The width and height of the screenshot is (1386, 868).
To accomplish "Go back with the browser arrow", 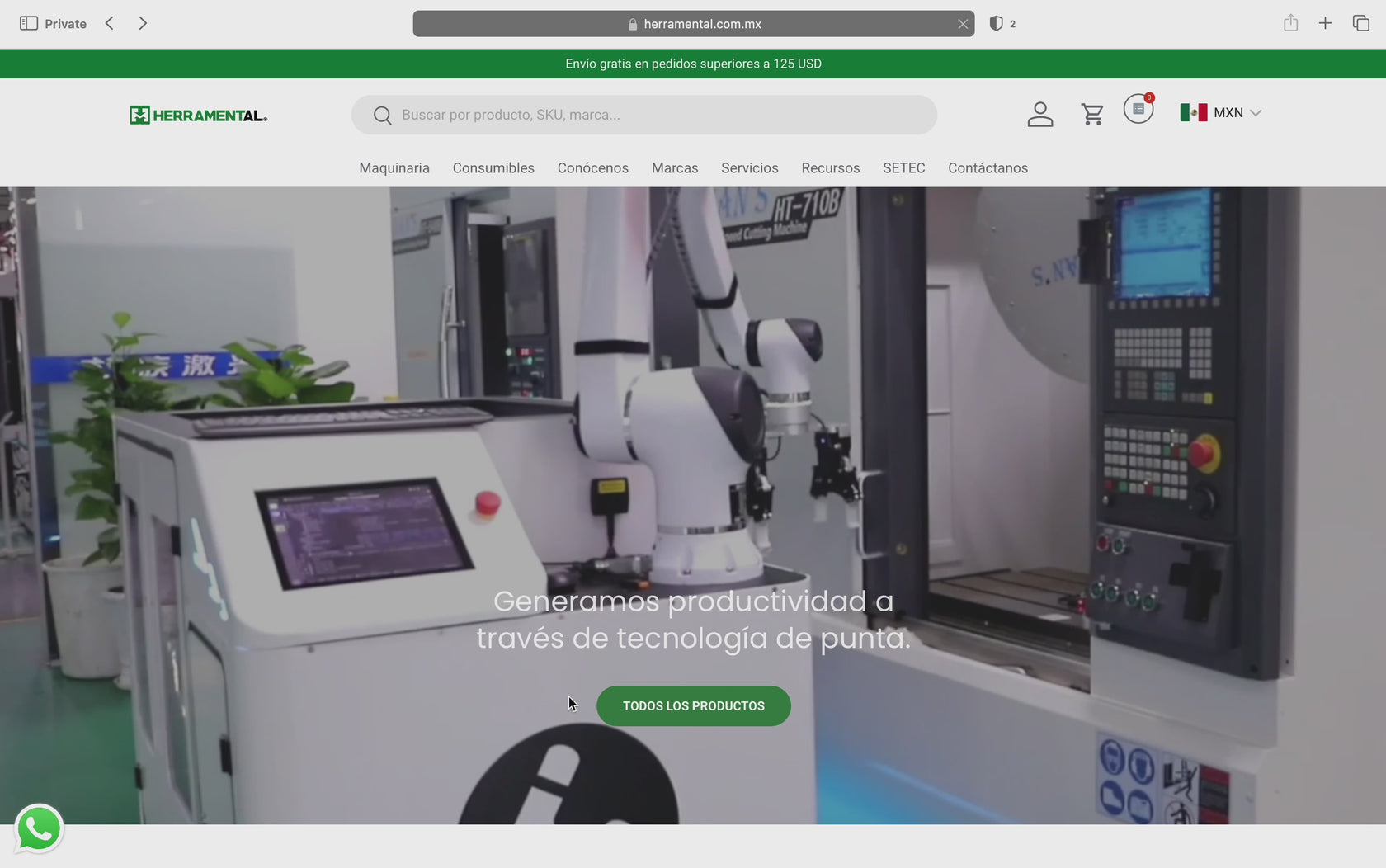I will coord(110,23).
